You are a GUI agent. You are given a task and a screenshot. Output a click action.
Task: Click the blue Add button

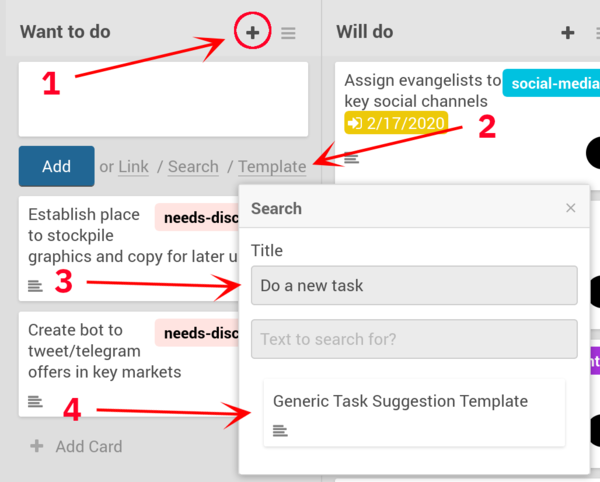click(56, 166)
